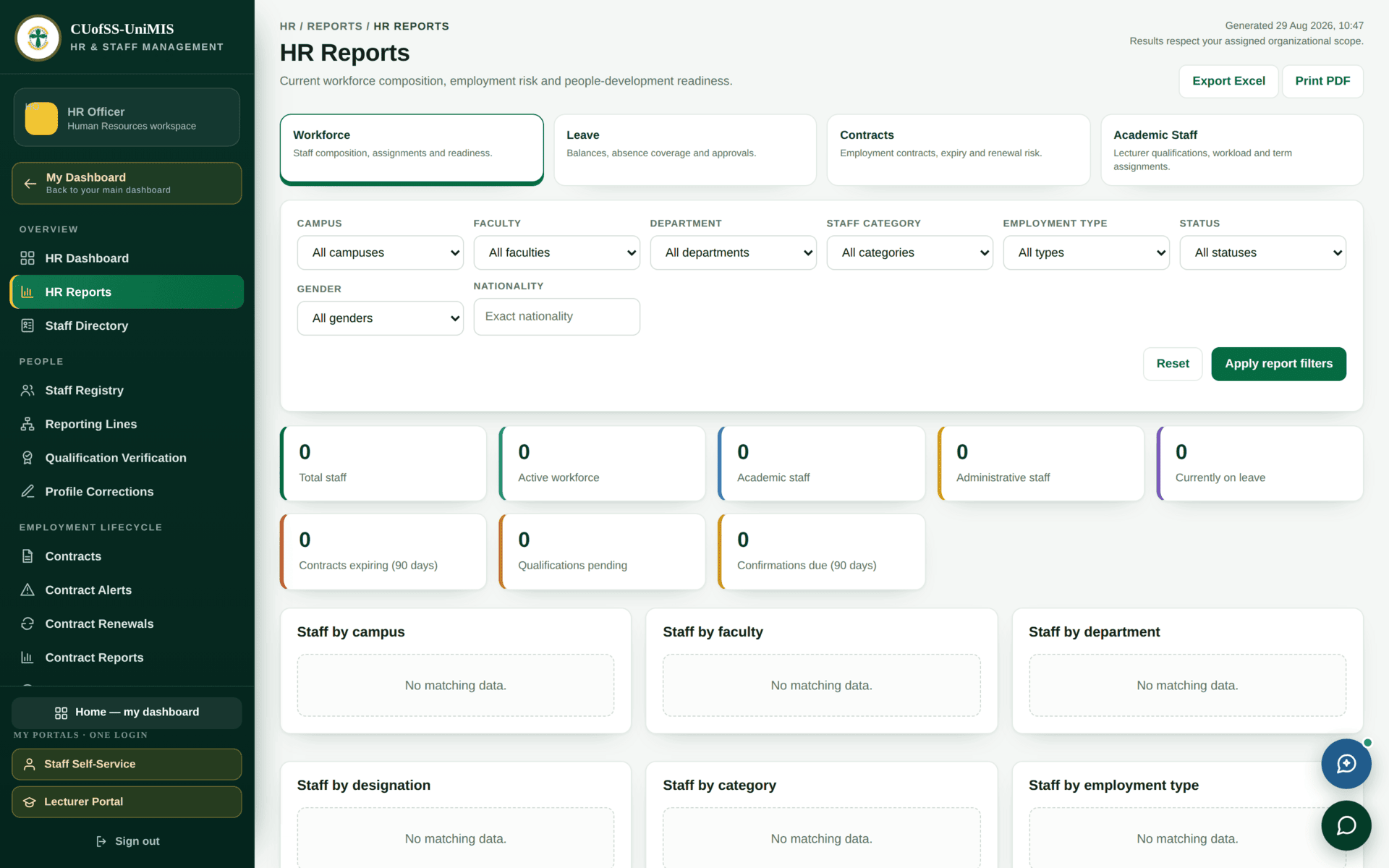Click the Profile Corrections pencil icon
This screenshot has height=868, width=1389.
click(27, 492)
